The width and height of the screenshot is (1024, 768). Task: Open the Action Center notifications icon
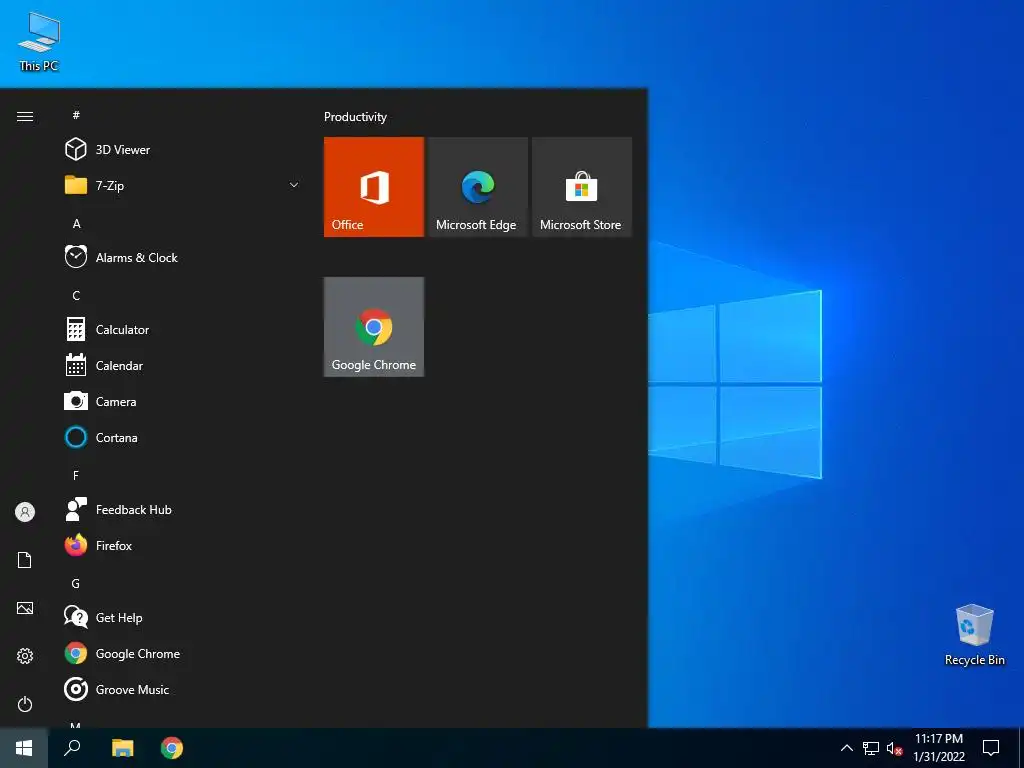[991, 748]
